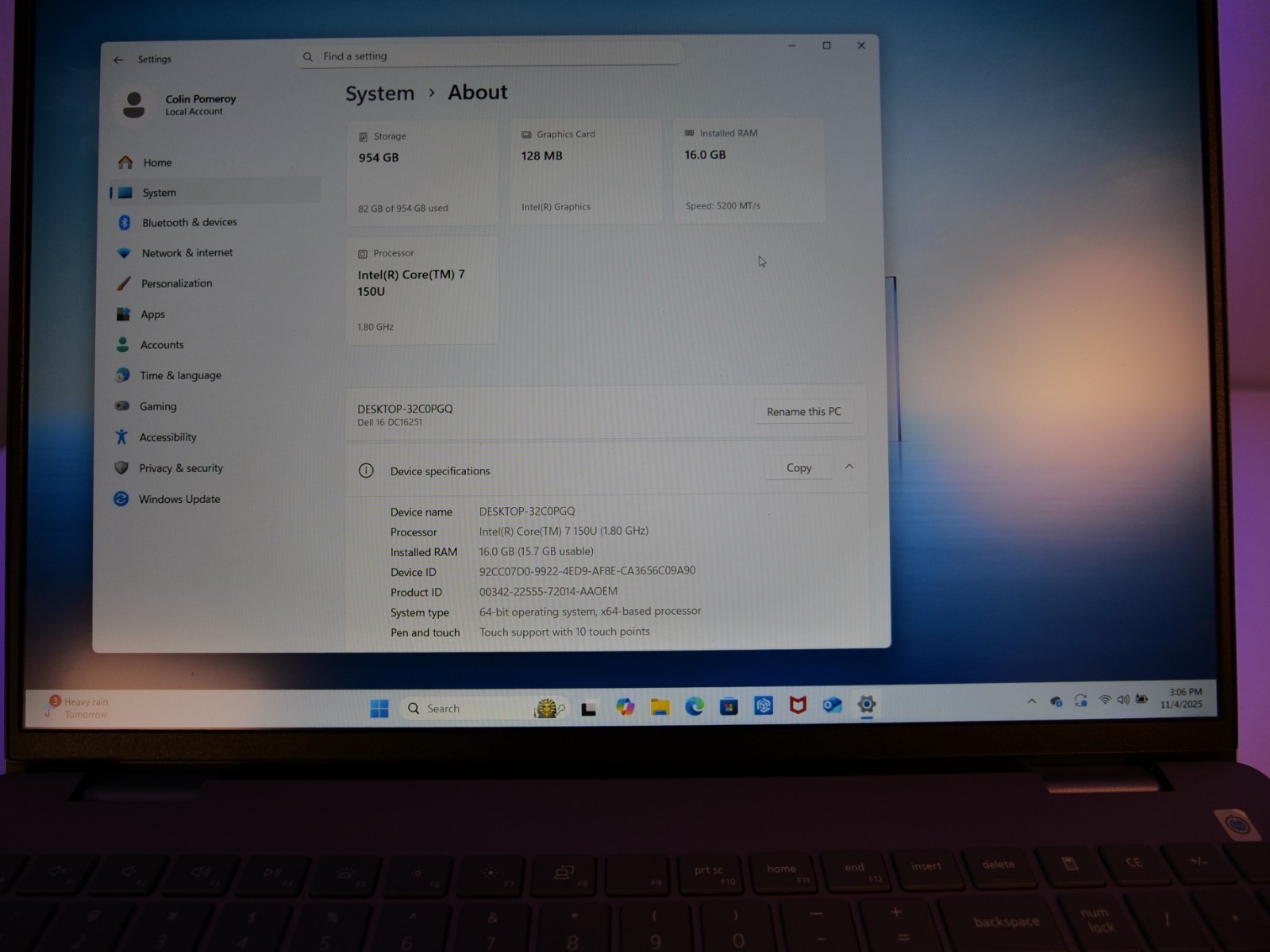Click the System breadcrumb link
Image resolution: width=1270 pixels, height=952 pixels.
(379, 94)
